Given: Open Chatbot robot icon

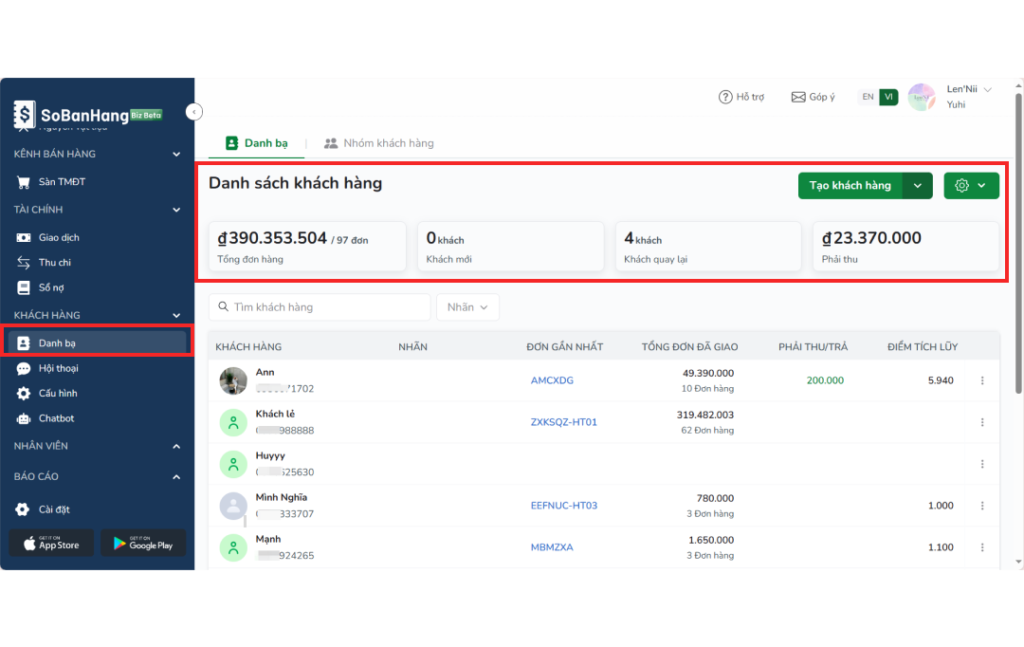Looking at the screenshot, I should click(x=24, y=418).
